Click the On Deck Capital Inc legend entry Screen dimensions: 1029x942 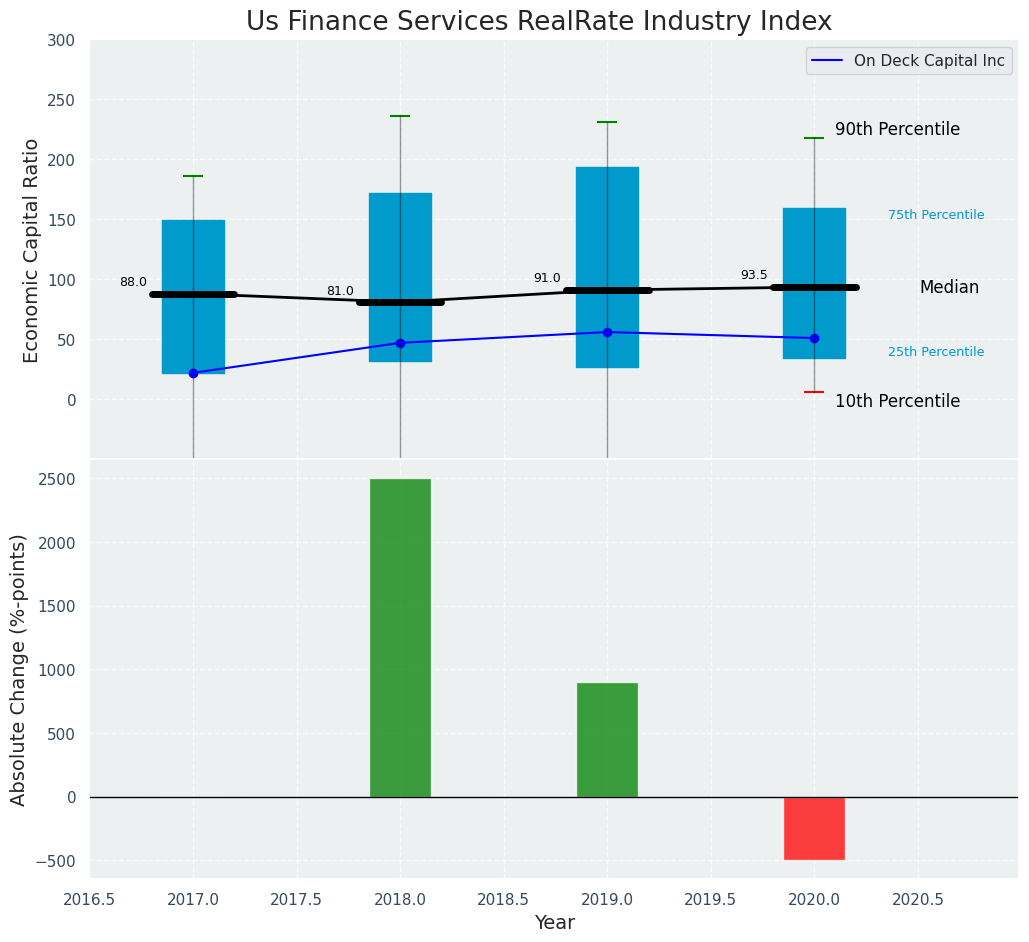coord(928,61)
